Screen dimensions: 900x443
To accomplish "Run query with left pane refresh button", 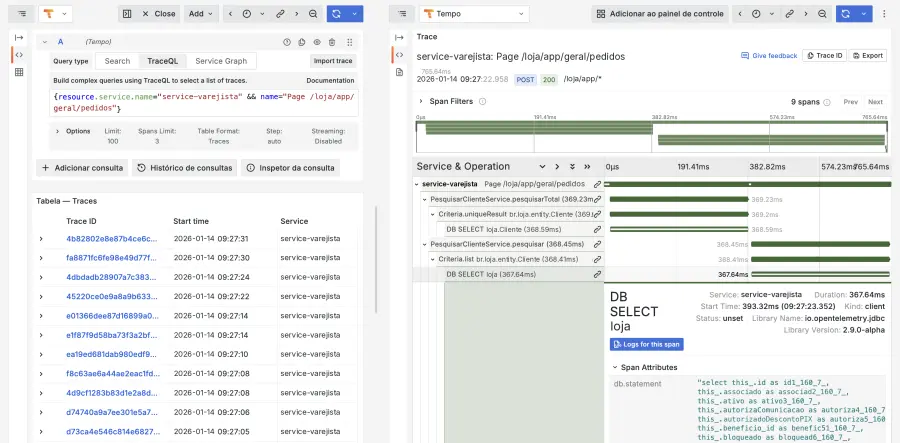I will tap(336, 14).
